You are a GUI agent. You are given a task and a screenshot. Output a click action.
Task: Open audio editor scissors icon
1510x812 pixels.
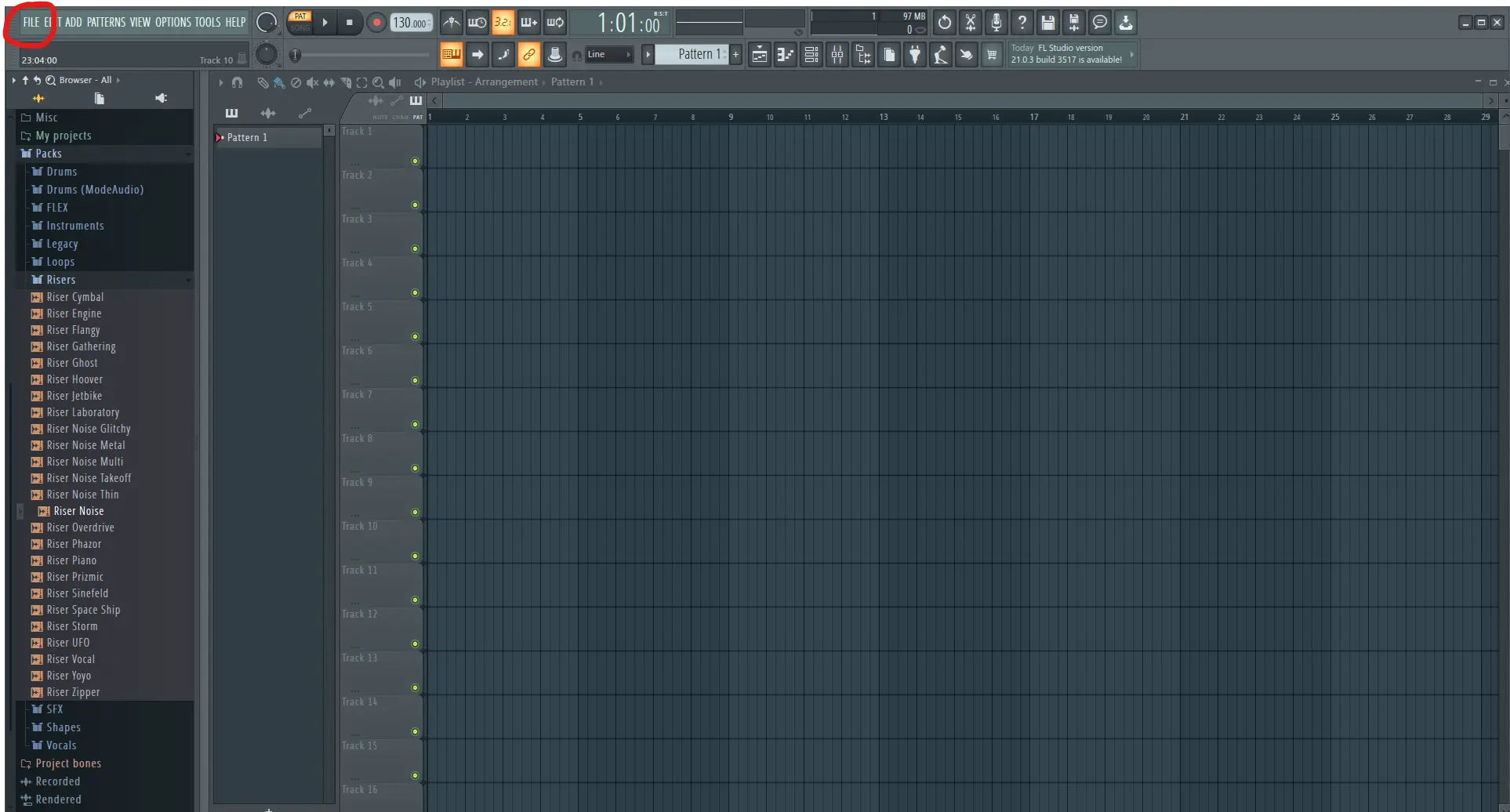coord(971,23)
